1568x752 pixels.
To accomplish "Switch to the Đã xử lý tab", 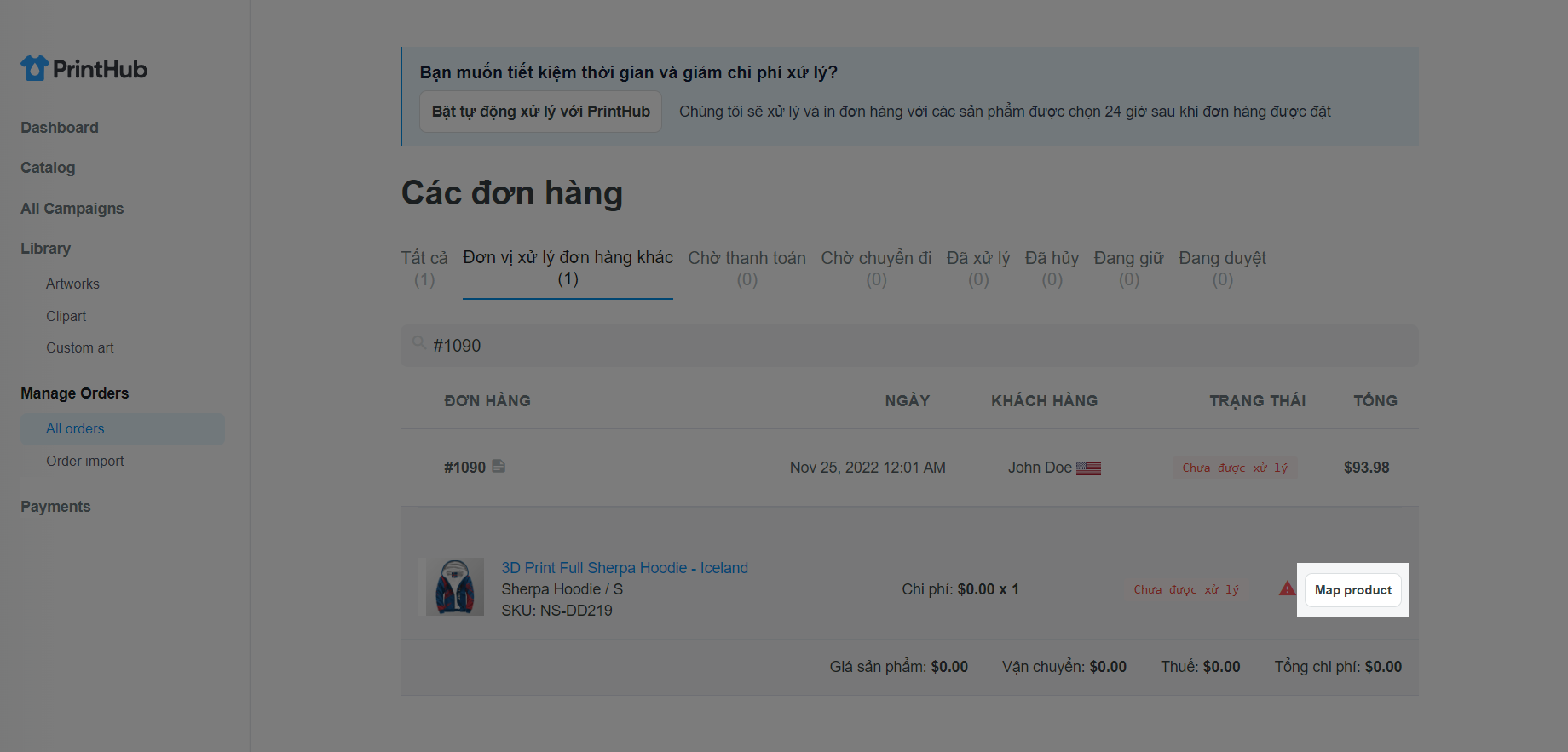I will click(x=978, y=268).
